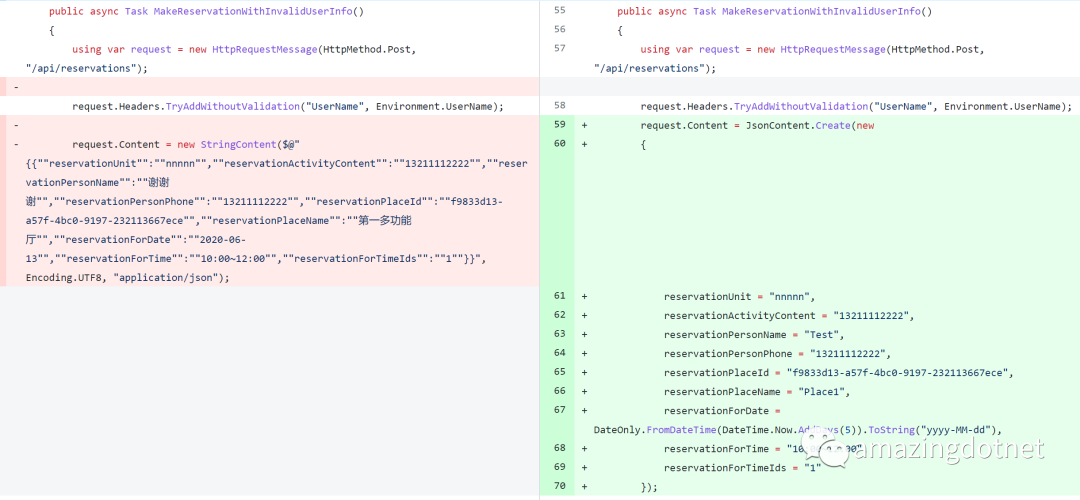Click line number 56 in the right pane
Viewport: 1080px width, 500px height.
coord(559,30)
